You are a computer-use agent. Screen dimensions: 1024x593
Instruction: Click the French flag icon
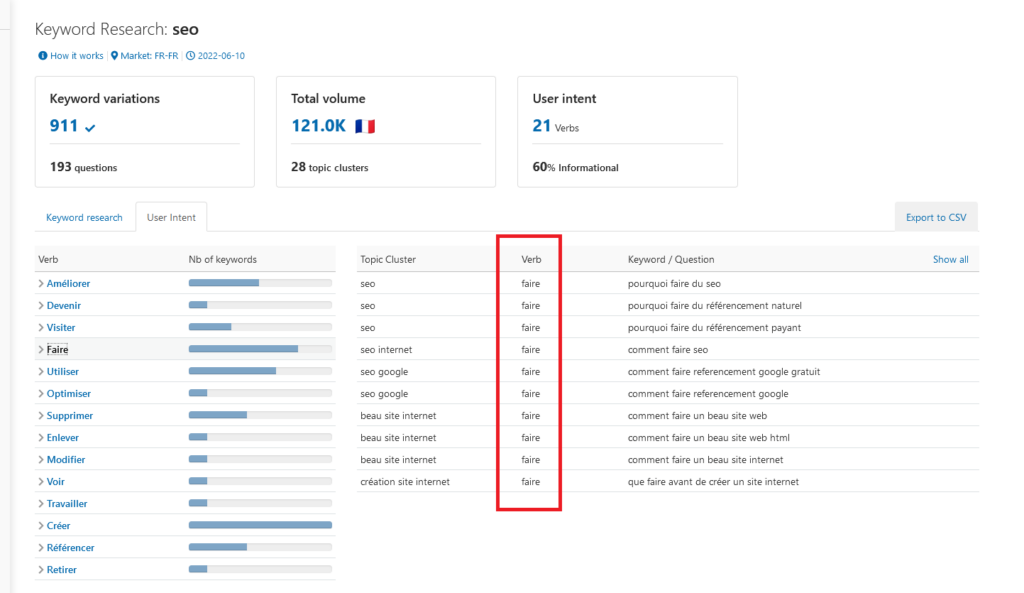(x=365, y=126)
